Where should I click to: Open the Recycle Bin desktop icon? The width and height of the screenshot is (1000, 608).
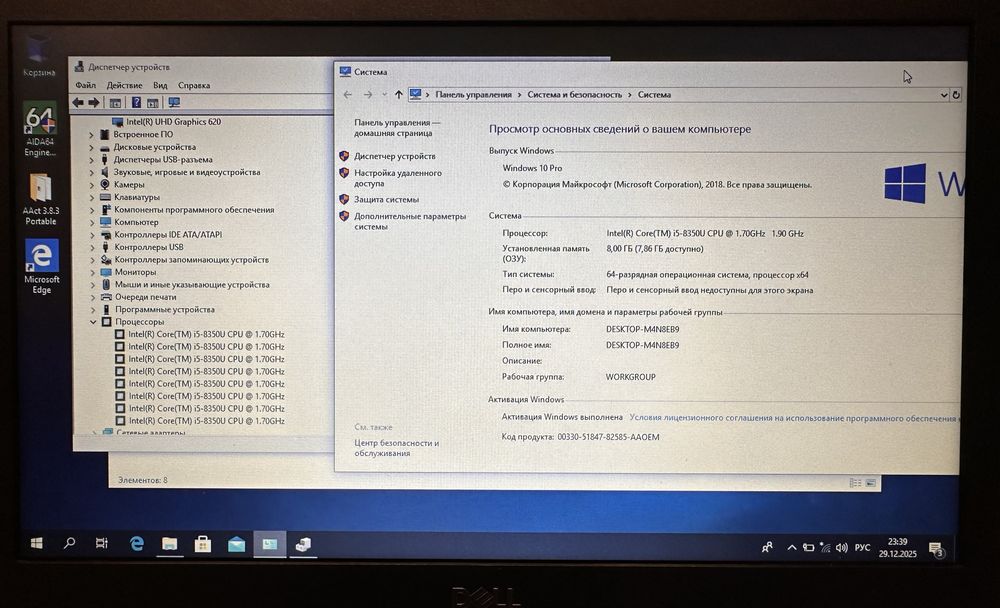(x=39, y=56)
